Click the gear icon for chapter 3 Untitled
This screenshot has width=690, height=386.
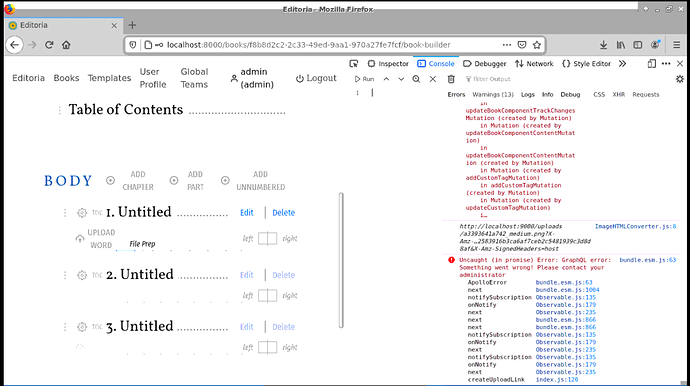click(82, 327)
